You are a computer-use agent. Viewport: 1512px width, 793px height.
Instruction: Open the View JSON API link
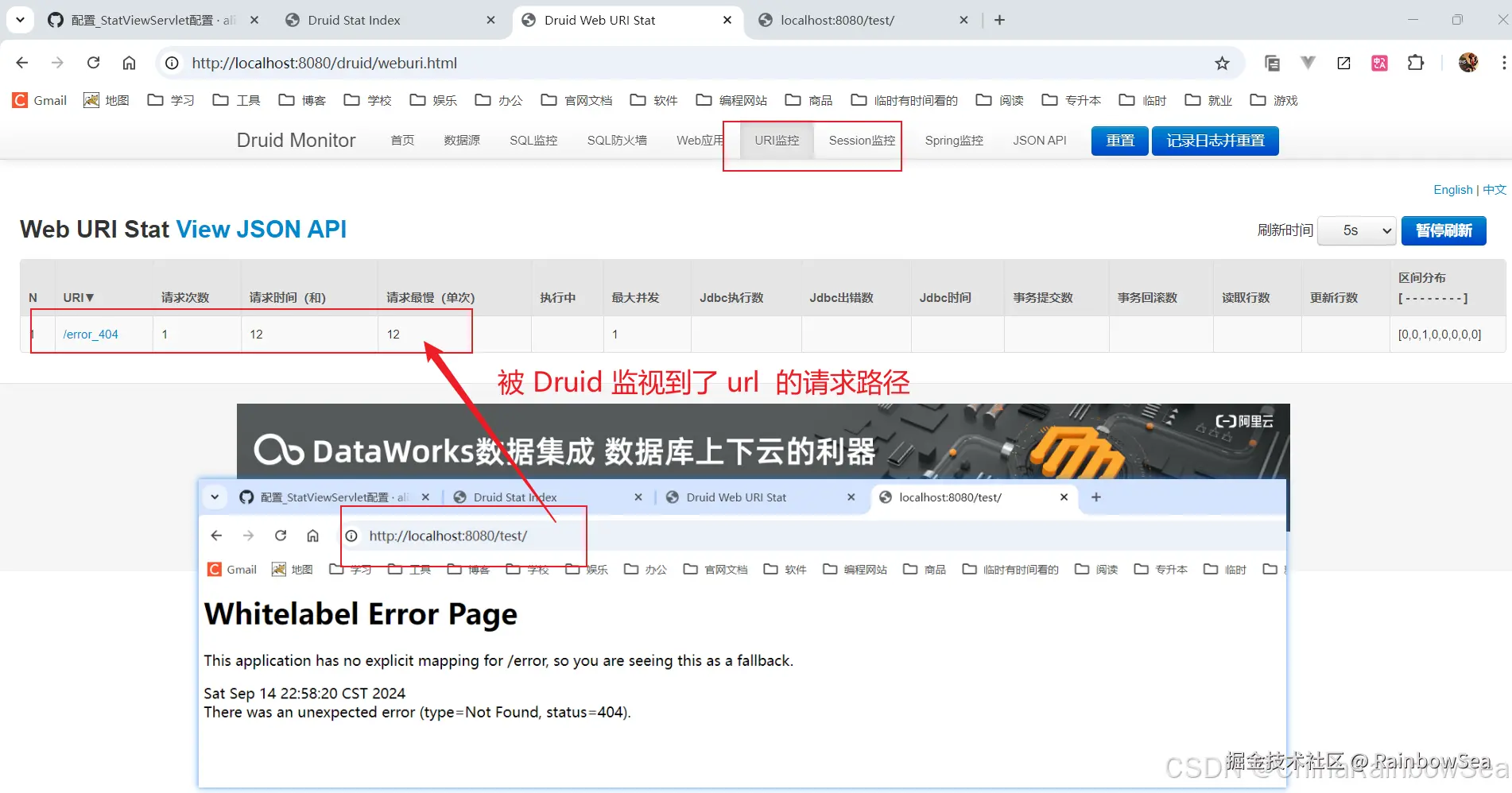(262, 229)
